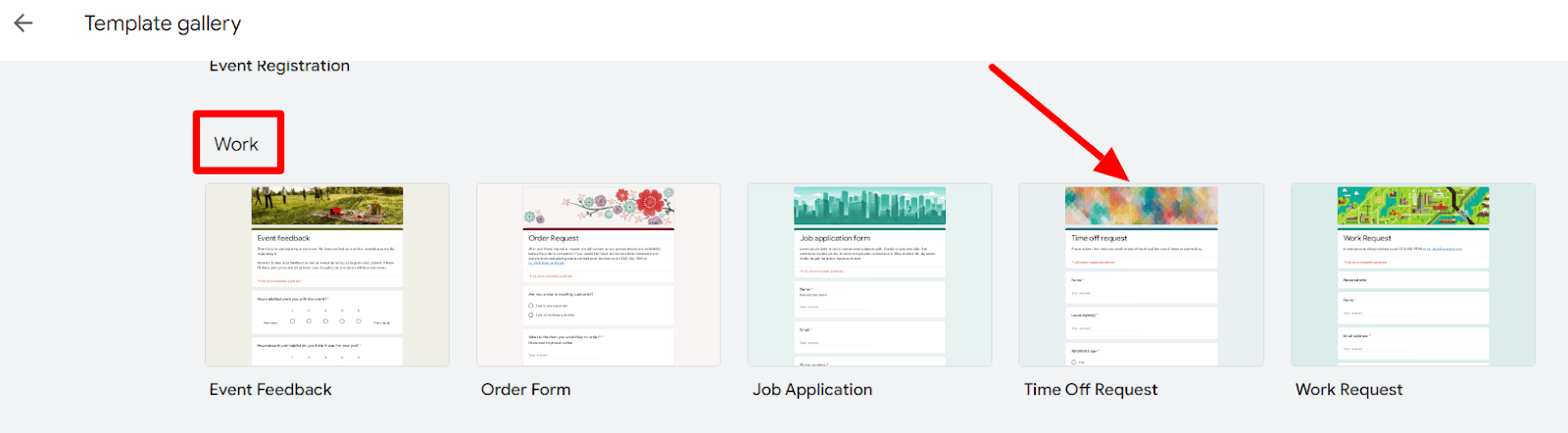Image resolution: width=1568 pixels, height=433 pixels.
Task: Click the Job Application label
Action: (812, 390)
